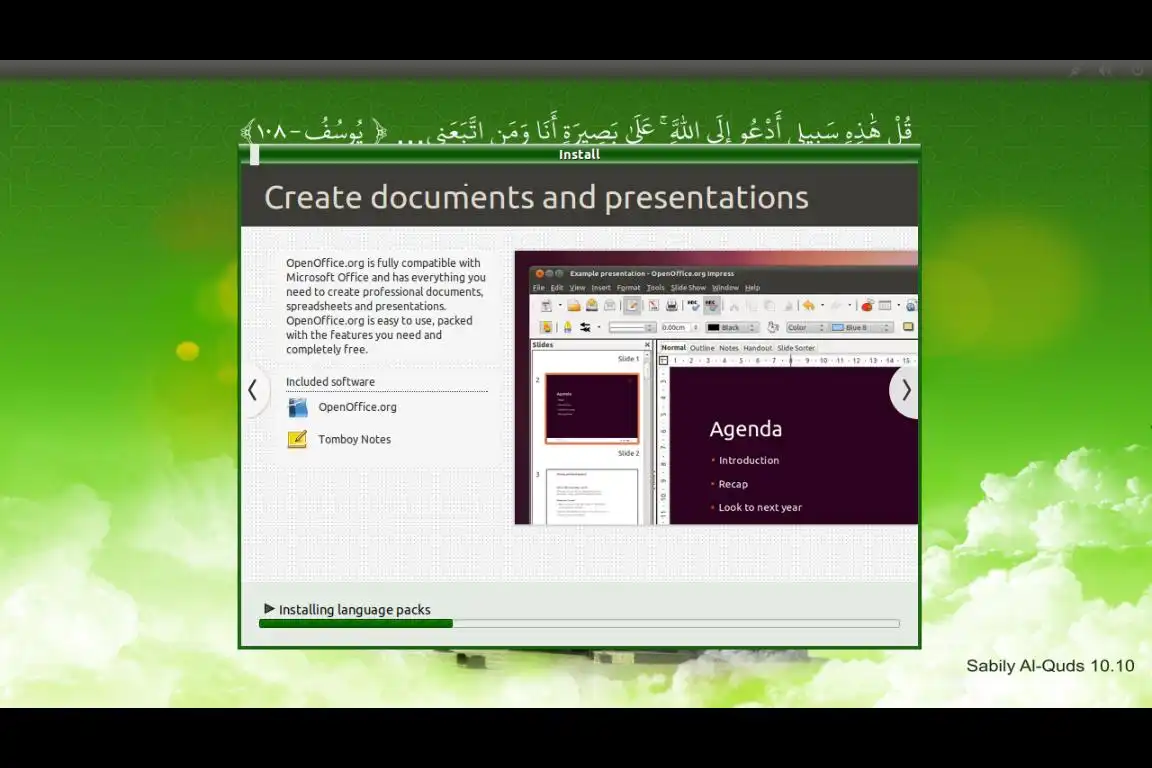
Task: Click the Chart icon in Impress toolbar
Action: point(867,306)
